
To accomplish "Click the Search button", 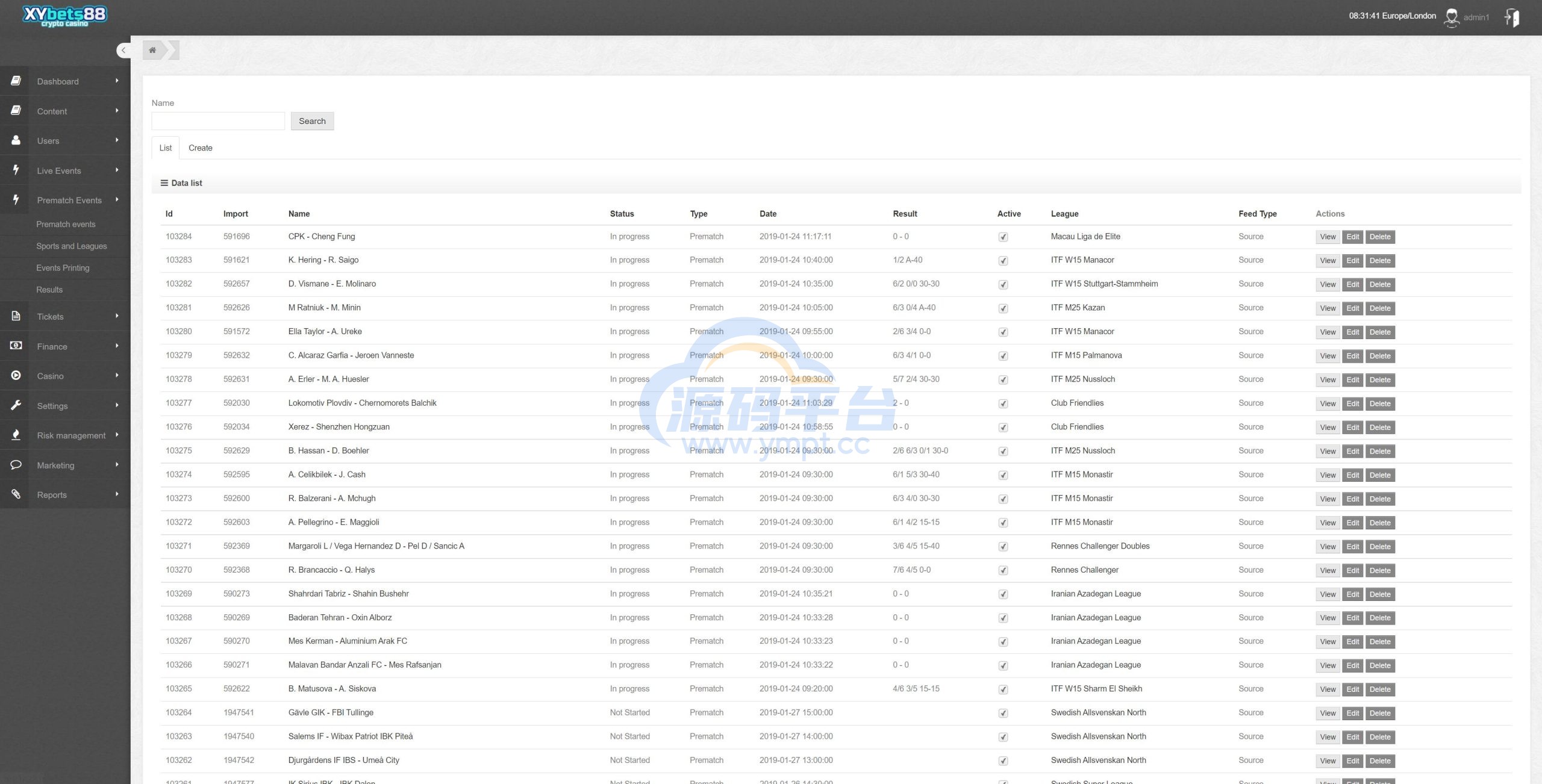I will click(312, 121).
